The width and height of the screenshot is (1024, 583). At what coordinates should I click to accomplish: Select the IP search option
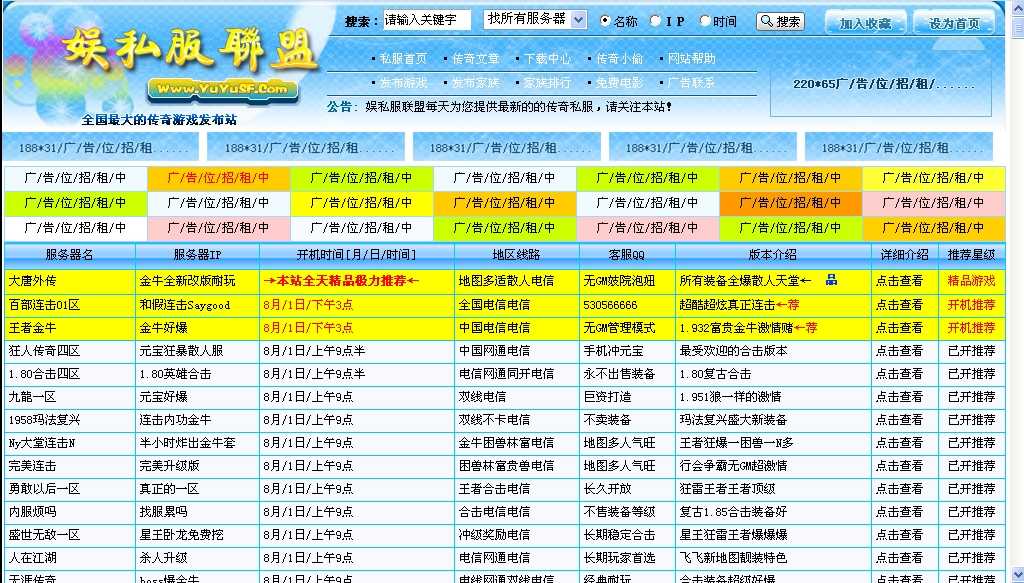tap(655, 20)
